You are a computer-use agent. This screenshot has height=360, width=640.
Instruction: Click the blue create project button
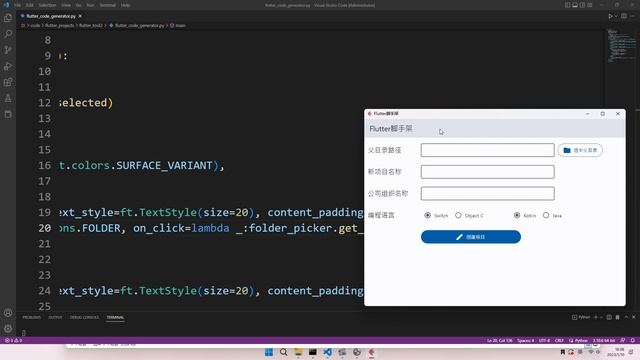(471, 237)
